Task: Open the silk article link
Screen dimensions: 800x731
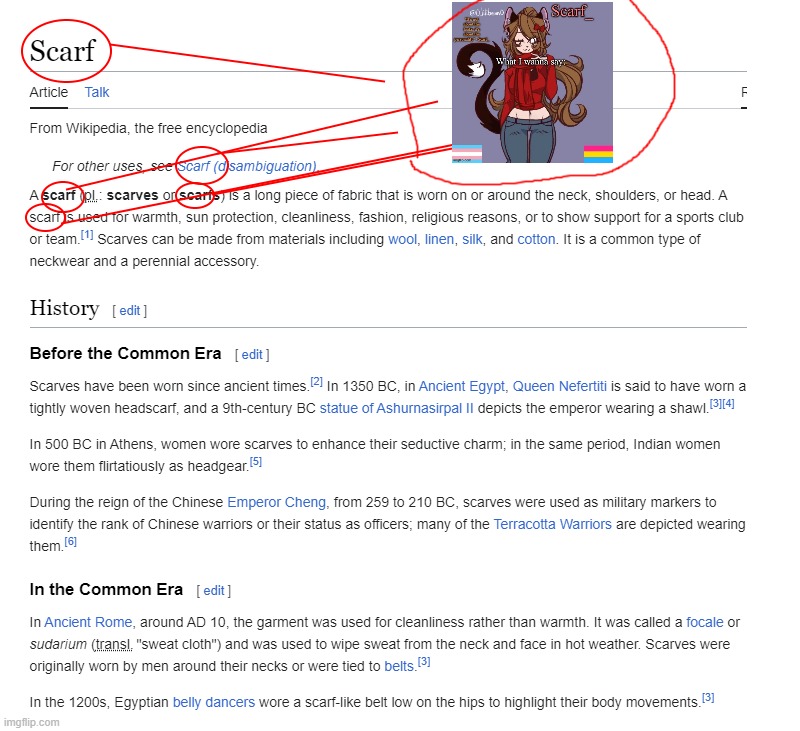Action: (472, 239)
